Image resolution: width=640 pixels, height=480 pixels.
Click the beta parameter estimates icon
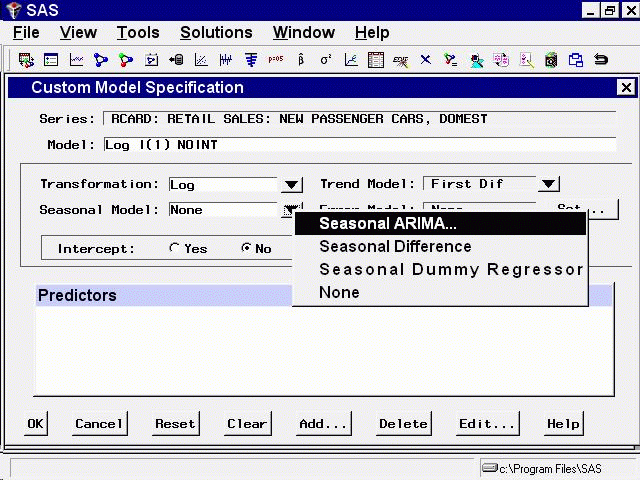point(301,60)
